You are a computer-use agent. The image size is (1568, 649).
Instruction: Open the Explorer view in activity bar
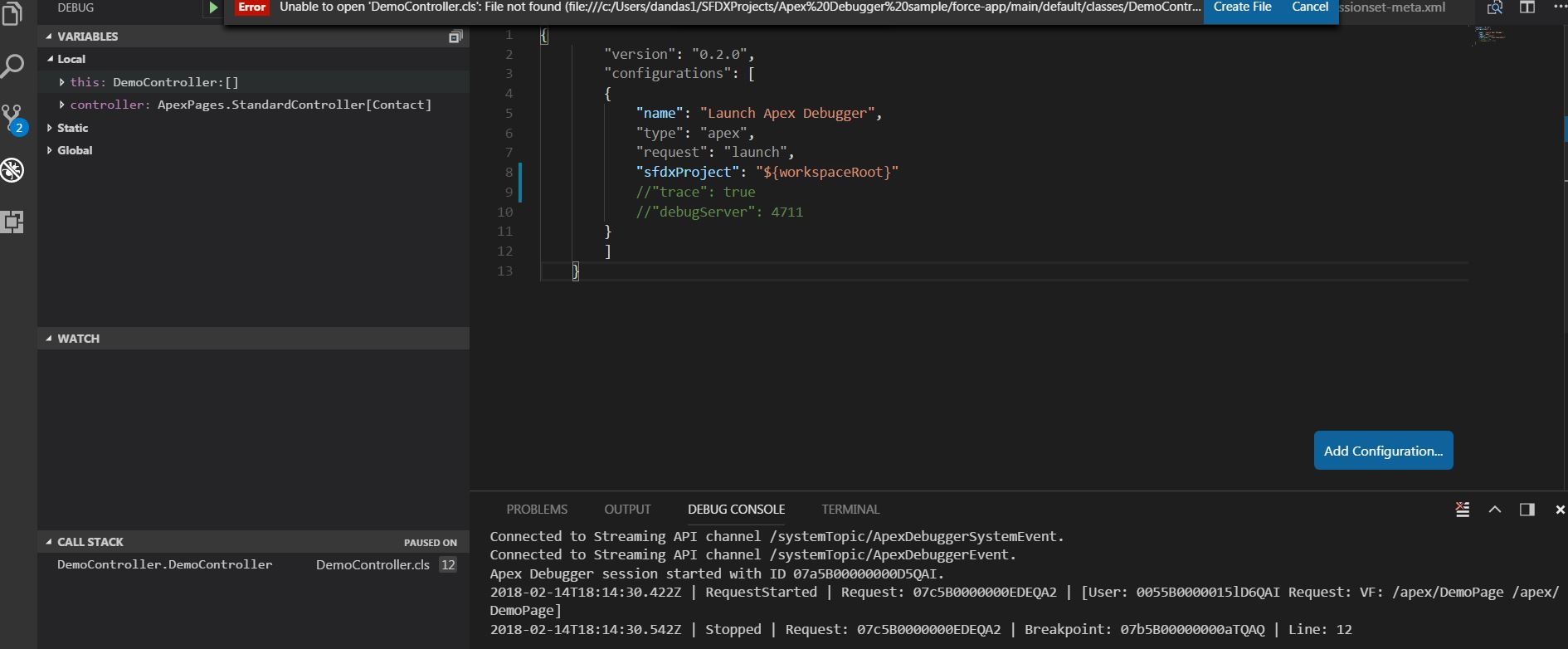click(12, 12)
